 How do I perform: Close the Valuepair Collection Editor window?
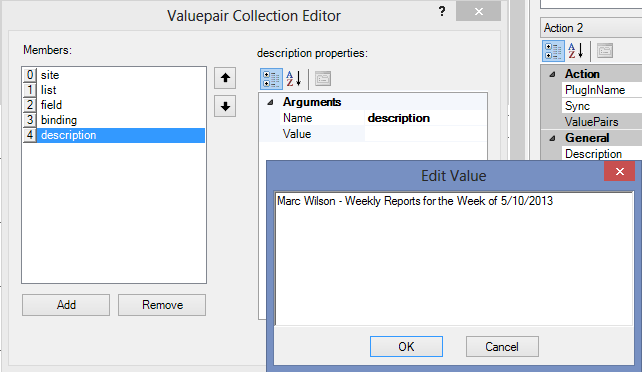tap(478, 11)
